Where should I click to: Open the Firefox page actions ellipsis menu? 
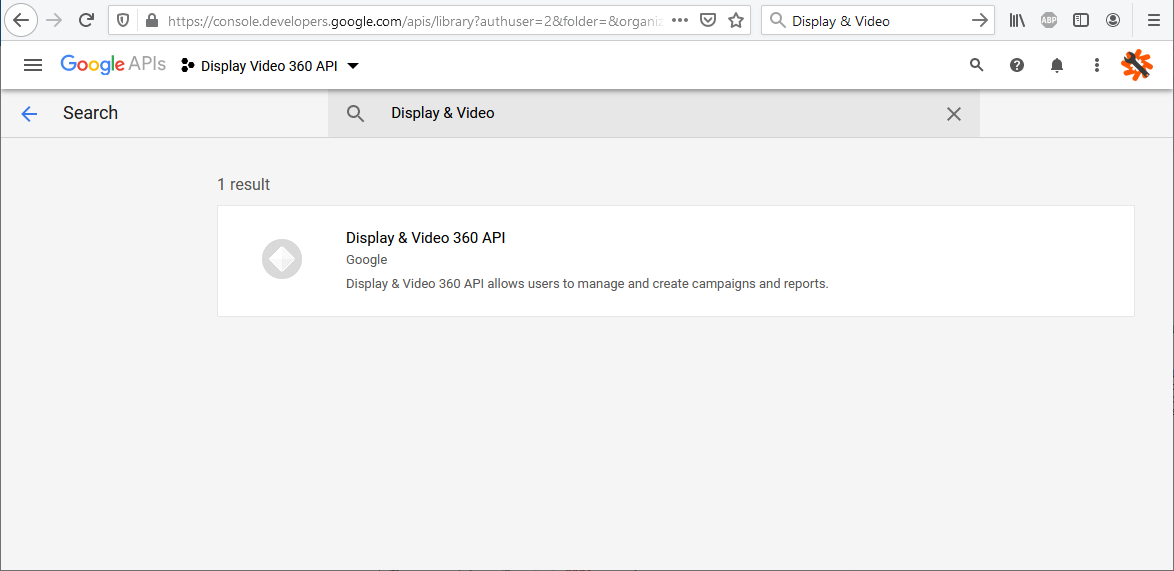tap(680, 20)
